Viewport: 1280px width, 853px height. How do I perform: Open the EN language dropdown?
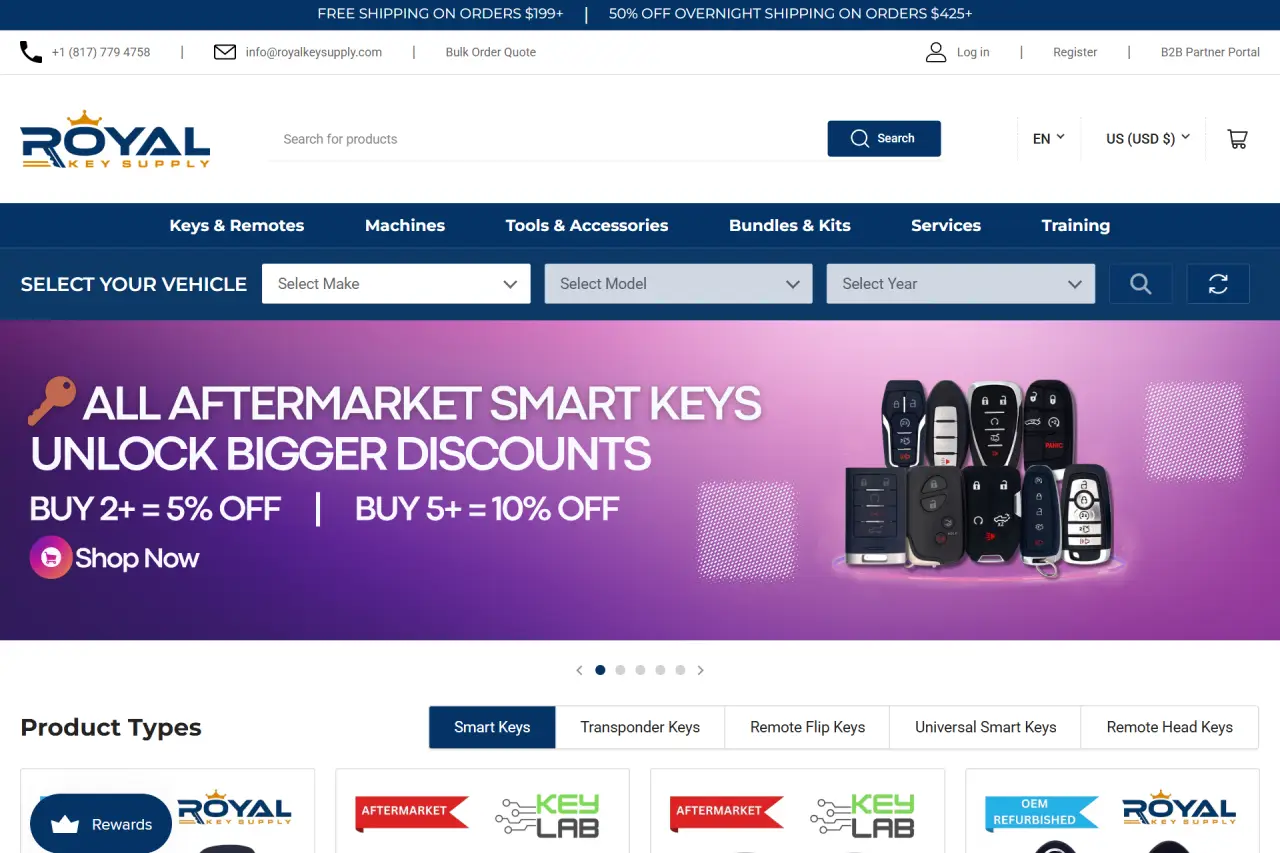1048,139
